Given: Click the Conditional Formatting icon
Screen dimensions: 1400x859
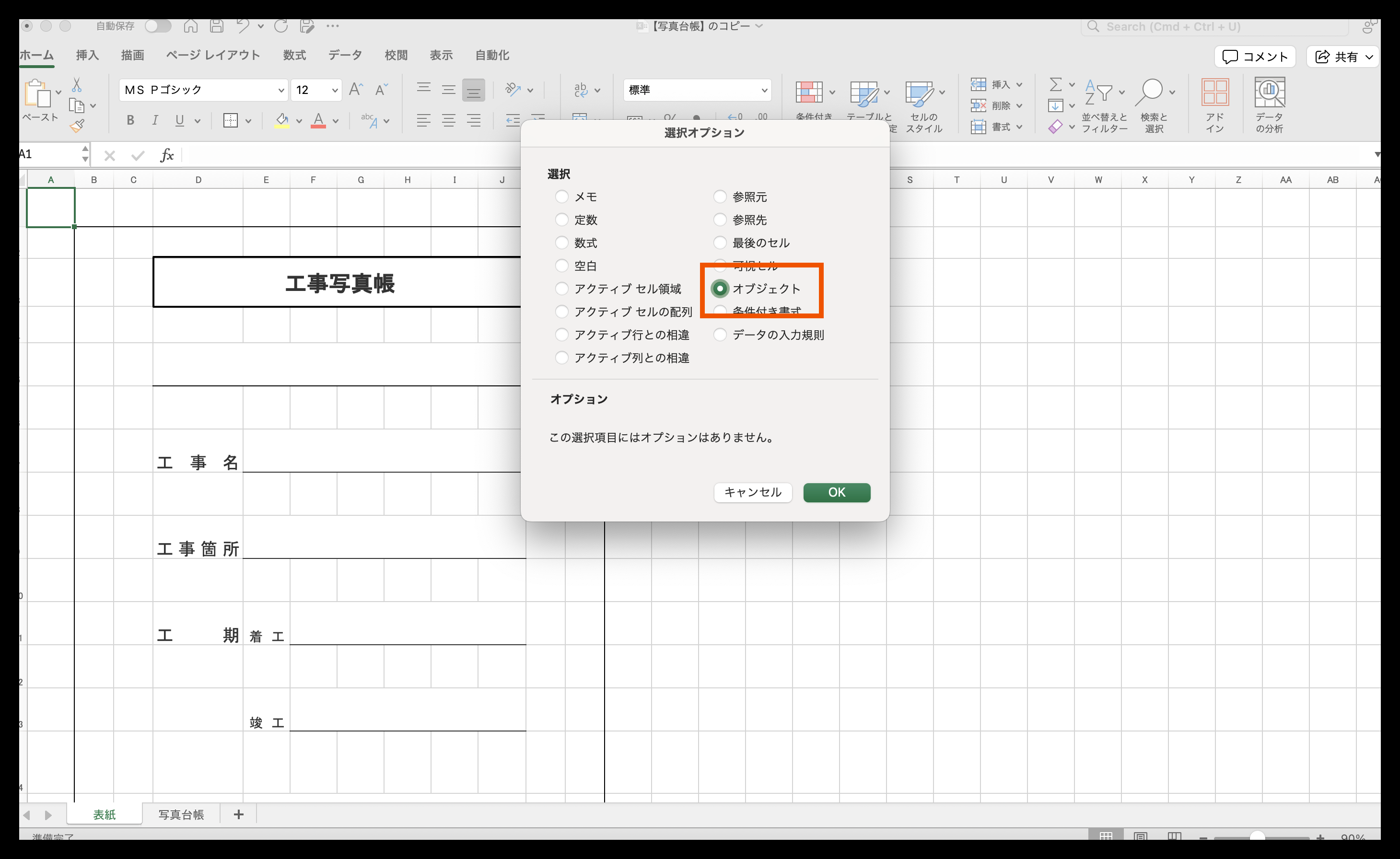Looking at the screenshot, I should tap(808, 93).
